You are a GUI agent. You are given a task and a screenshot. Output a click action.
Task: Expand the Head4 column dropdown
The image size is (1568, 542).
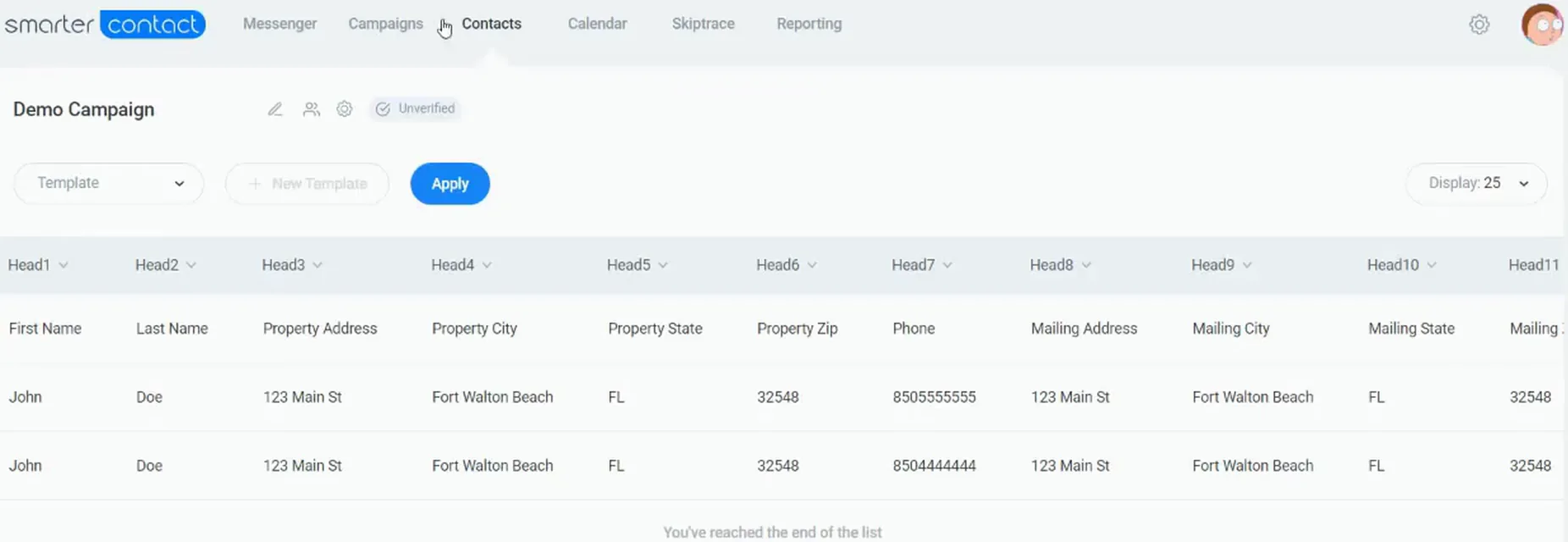click(487, 265)
